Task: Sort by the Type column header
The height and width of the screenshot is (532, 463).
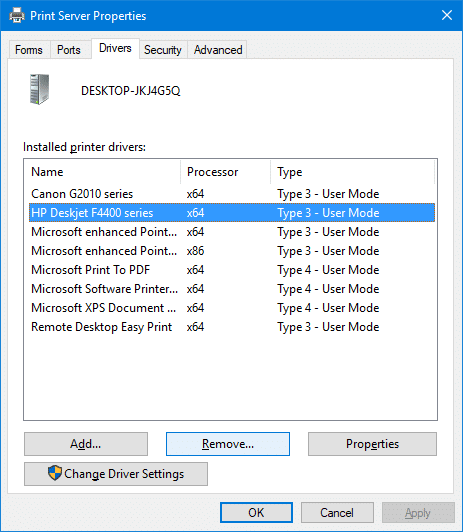Action: click(352, 172)
